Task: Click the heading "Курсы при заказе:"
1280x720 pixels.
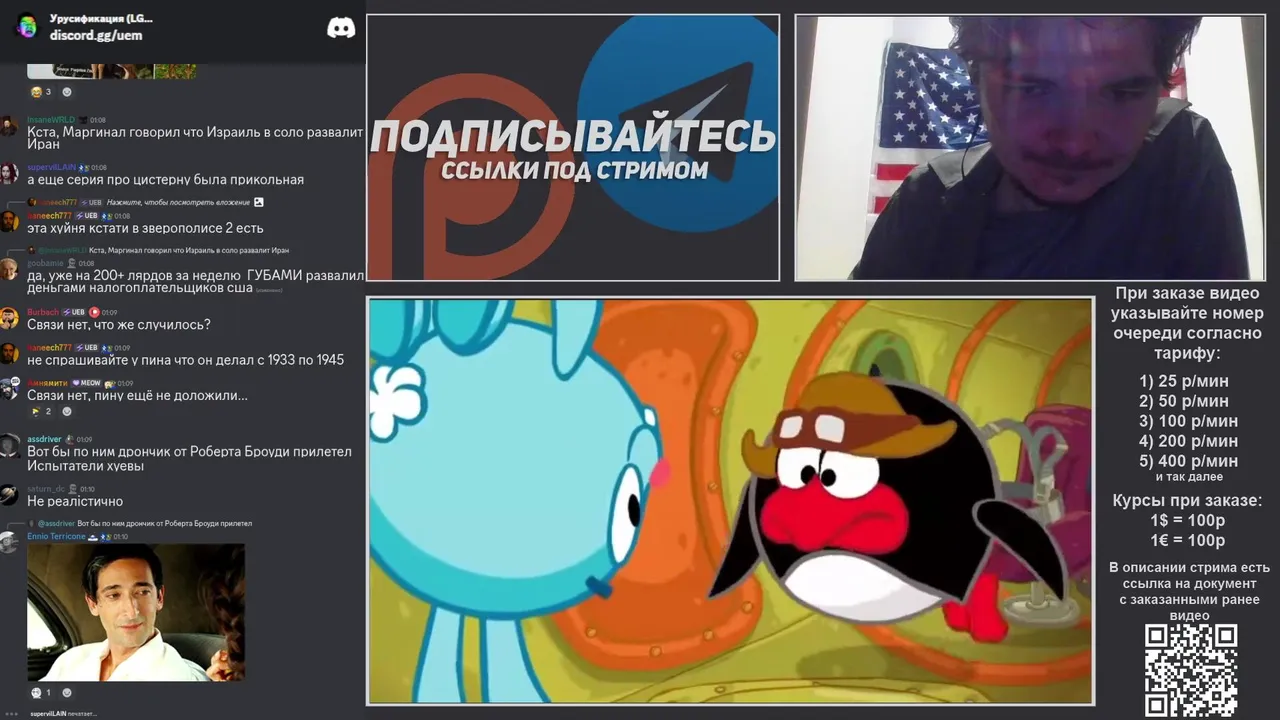Action: tap(1187, 501)
